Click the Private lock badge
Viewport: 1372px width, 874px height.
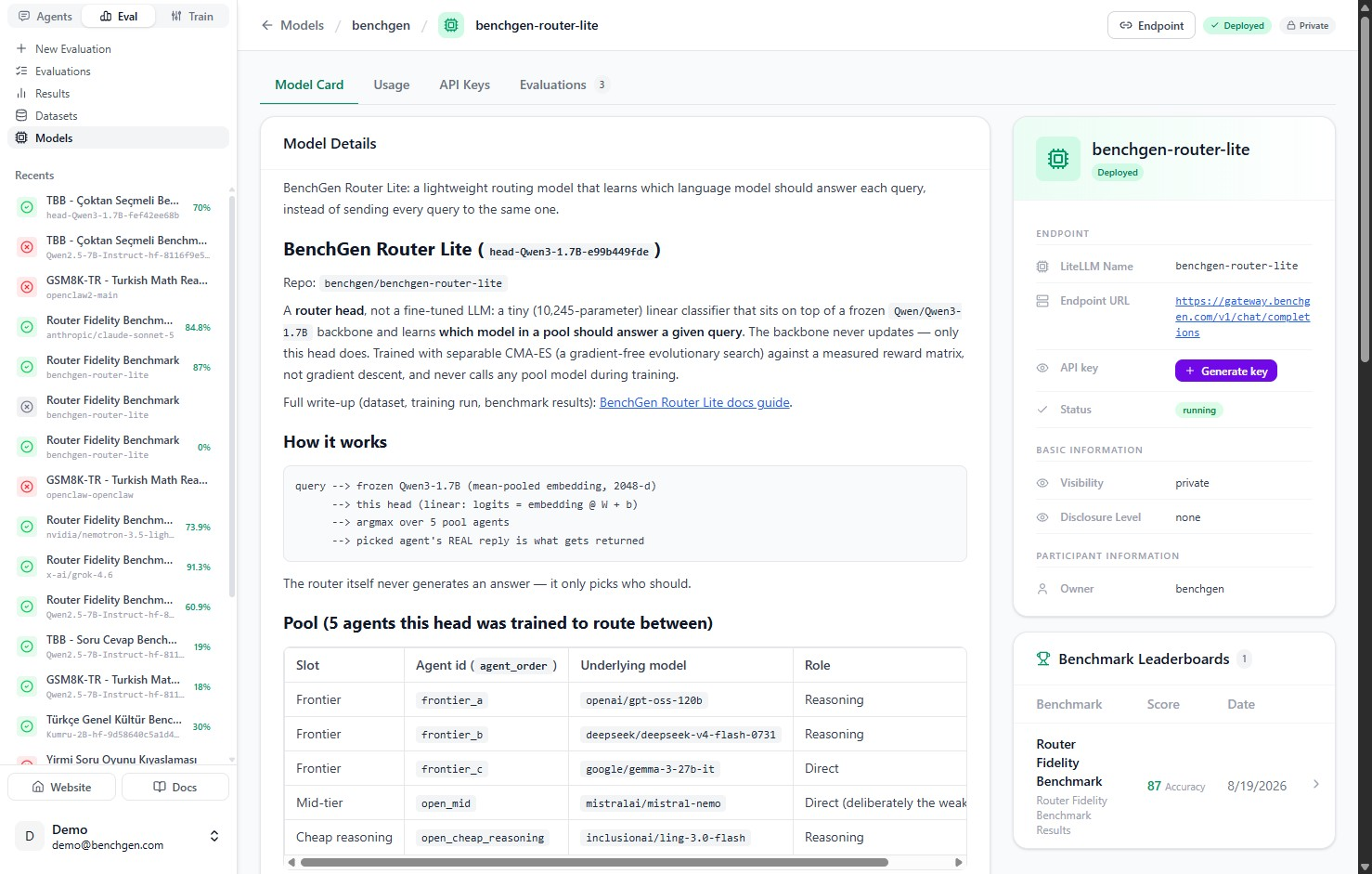point(1307,25)
